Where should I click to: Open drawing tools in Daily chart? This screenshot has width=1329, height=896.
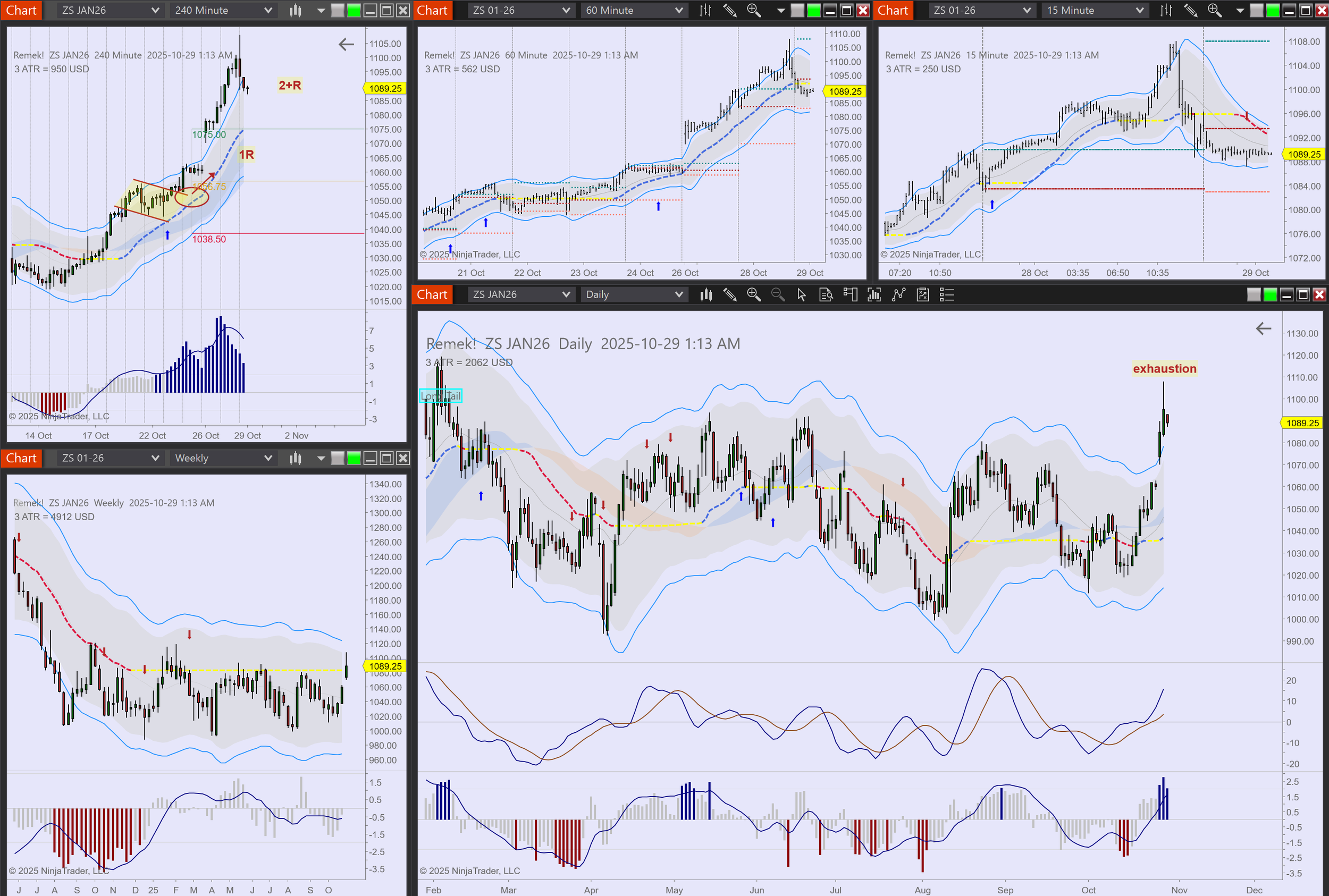click(x=730, y=294)
